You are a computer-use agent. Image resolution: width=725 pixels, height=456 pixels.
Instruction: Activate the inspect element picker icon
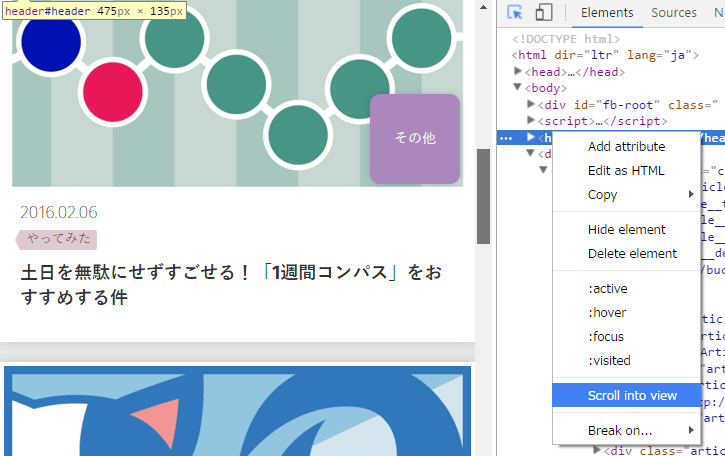click(514, 12)
